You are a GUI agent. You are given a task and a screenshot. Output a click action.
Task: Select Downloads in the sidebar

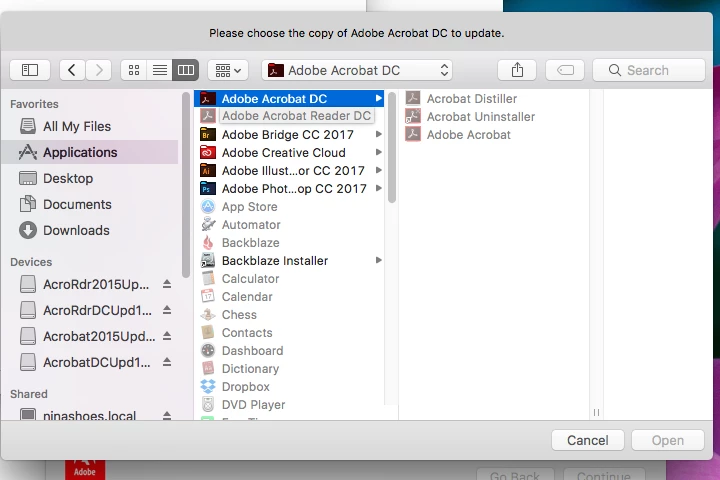click(90, 230)
